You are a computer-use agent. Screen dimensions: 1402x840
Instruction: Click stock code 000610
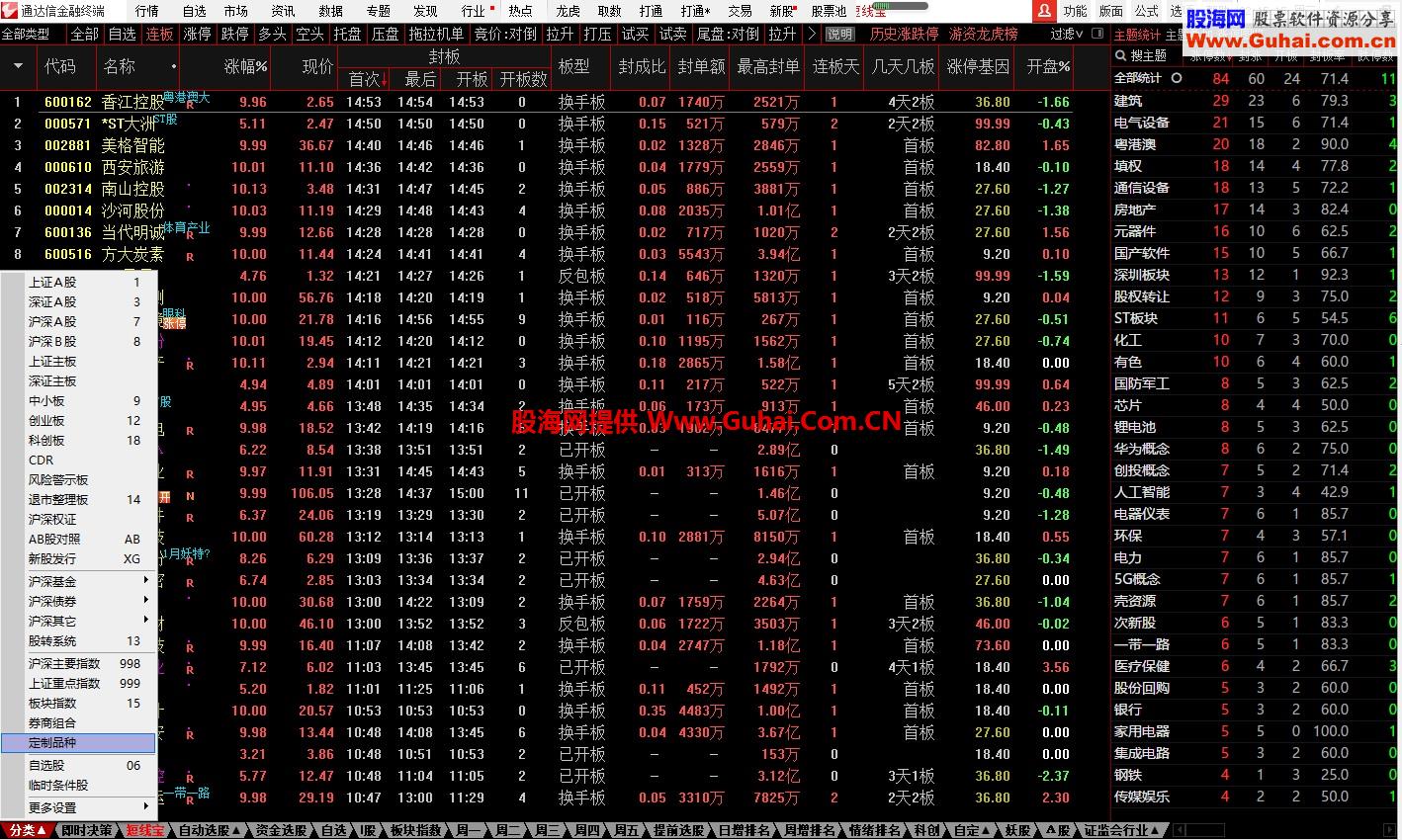coord(68,167)
